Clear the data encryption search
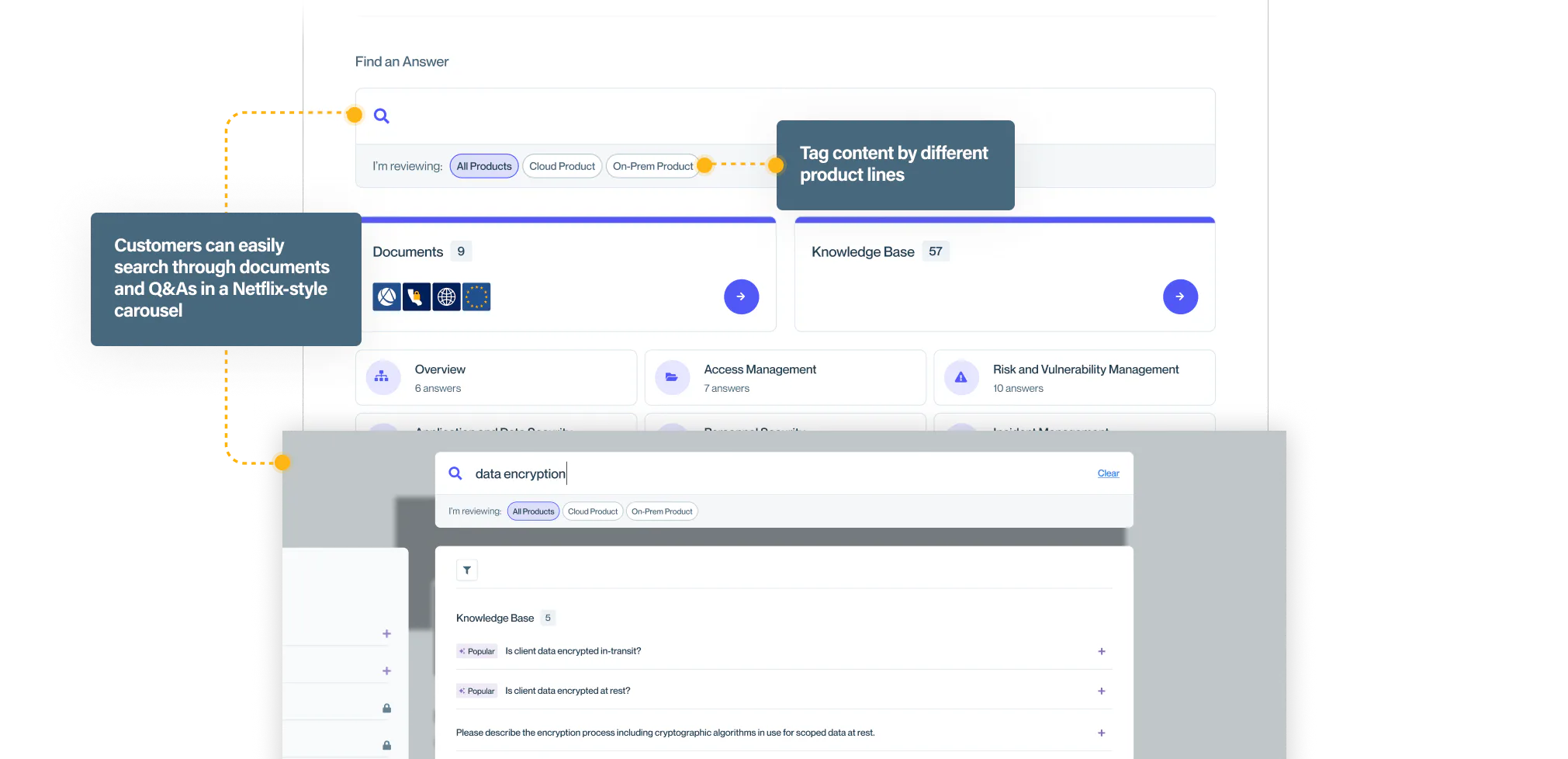Screen dimensions: 1568x759 [1108, 473]
